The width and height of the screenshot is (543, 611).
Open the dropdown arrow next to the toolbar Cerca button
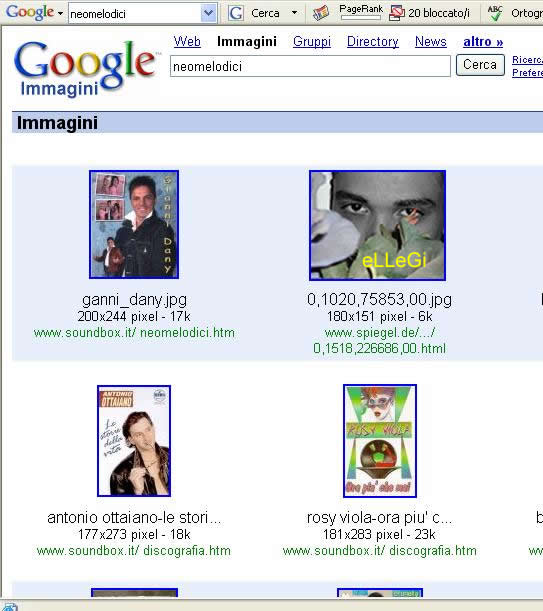click(x=295, y=13)
